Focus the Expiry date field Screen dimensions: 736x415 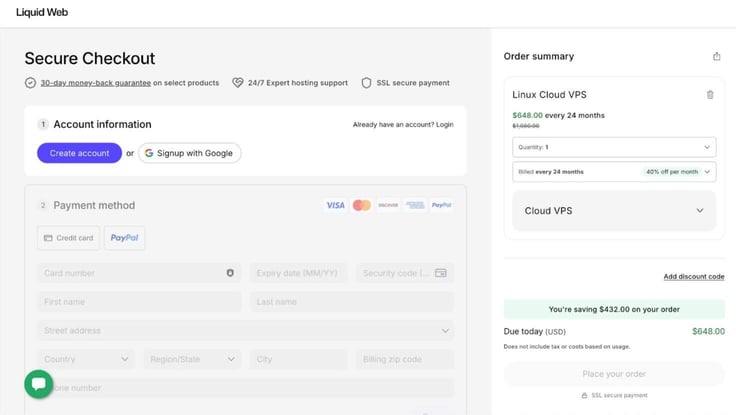click(x=299, y=273)
